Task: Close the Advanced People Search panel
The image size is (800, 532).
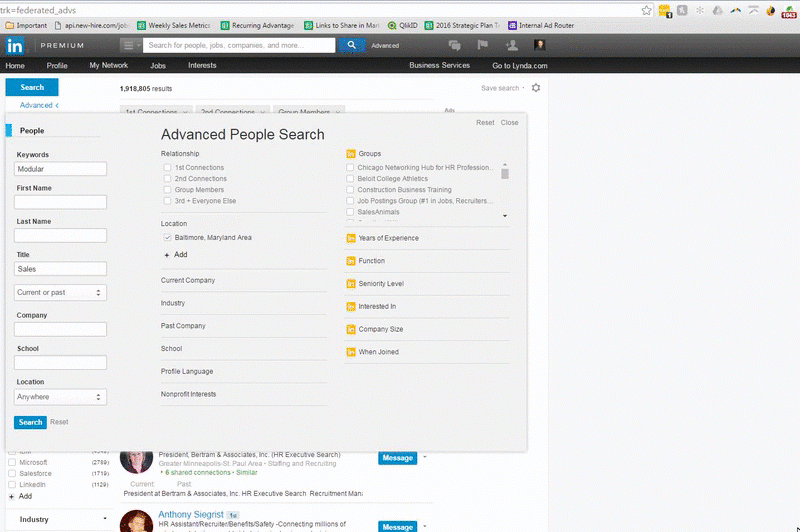Action: point(509,122)
